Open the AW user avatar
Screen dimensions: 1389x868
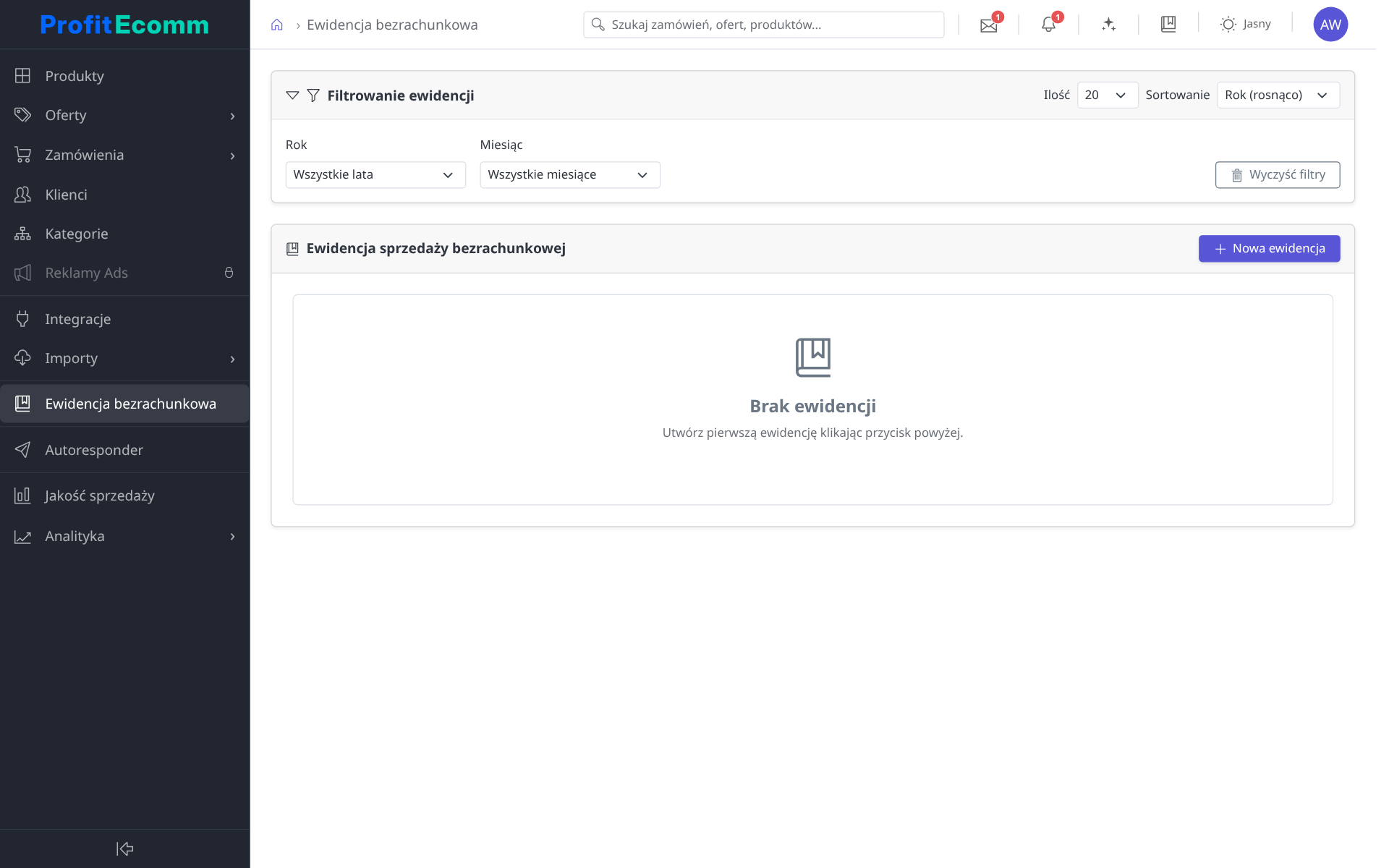click(1330, 25)
